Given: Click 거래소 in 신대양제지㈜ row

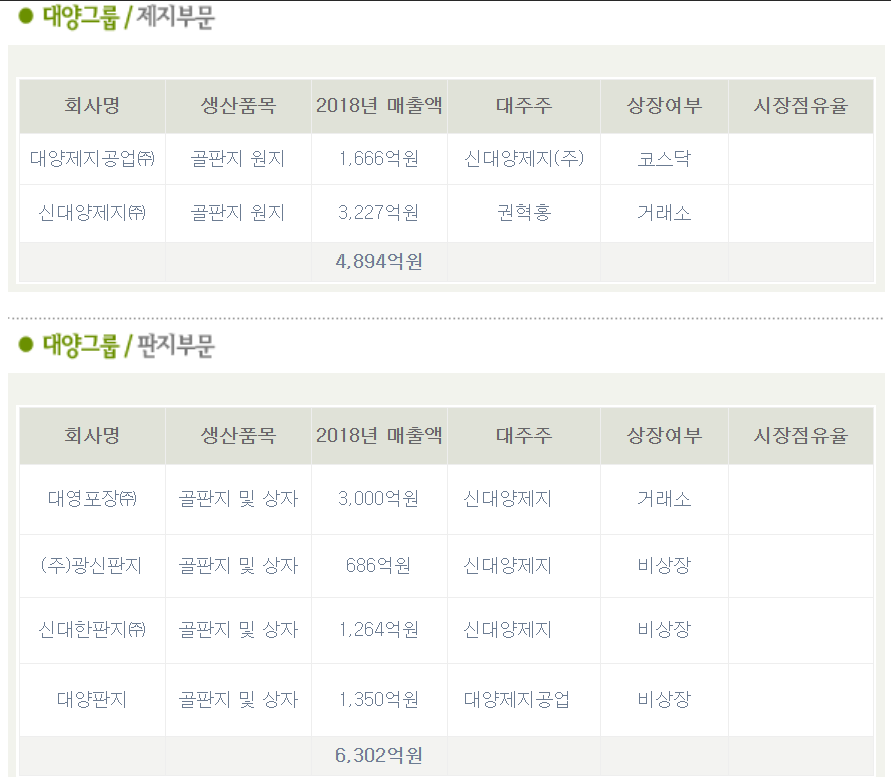Looking at the screenshot, I should pyautogui.click(x=664, y=213).
